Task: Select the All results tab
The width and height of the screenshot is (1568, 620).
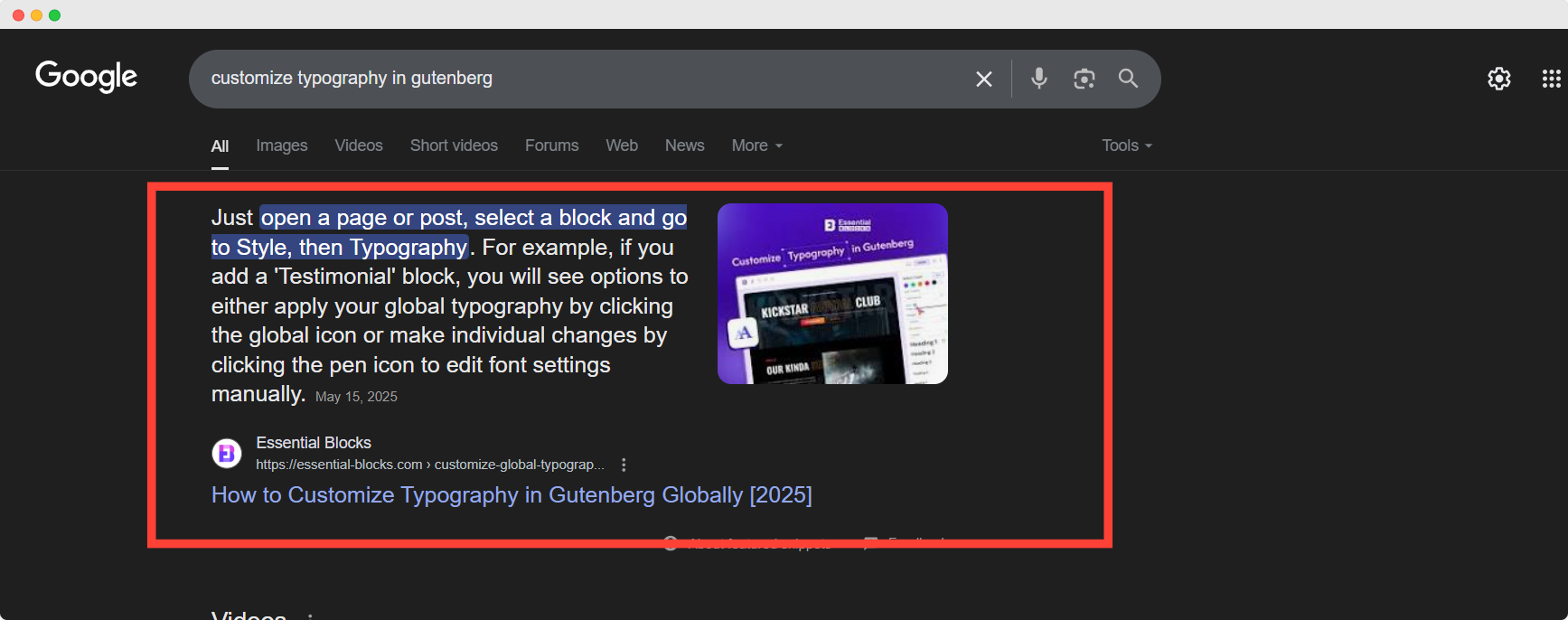Action: pyautogui.click(x=220, y=146)
